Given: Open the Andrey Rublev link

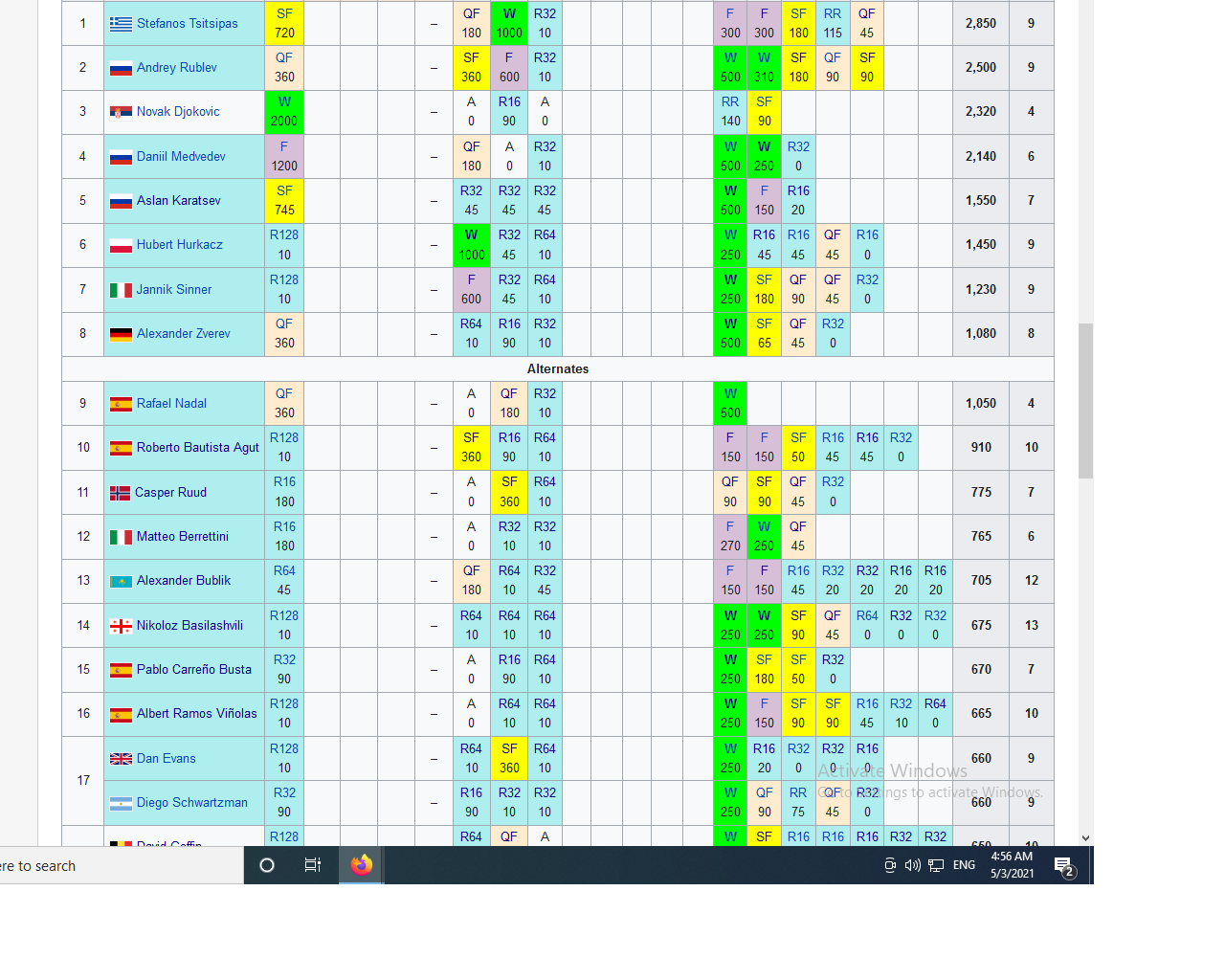Looking at the screenshot, I should coord(177,68).
